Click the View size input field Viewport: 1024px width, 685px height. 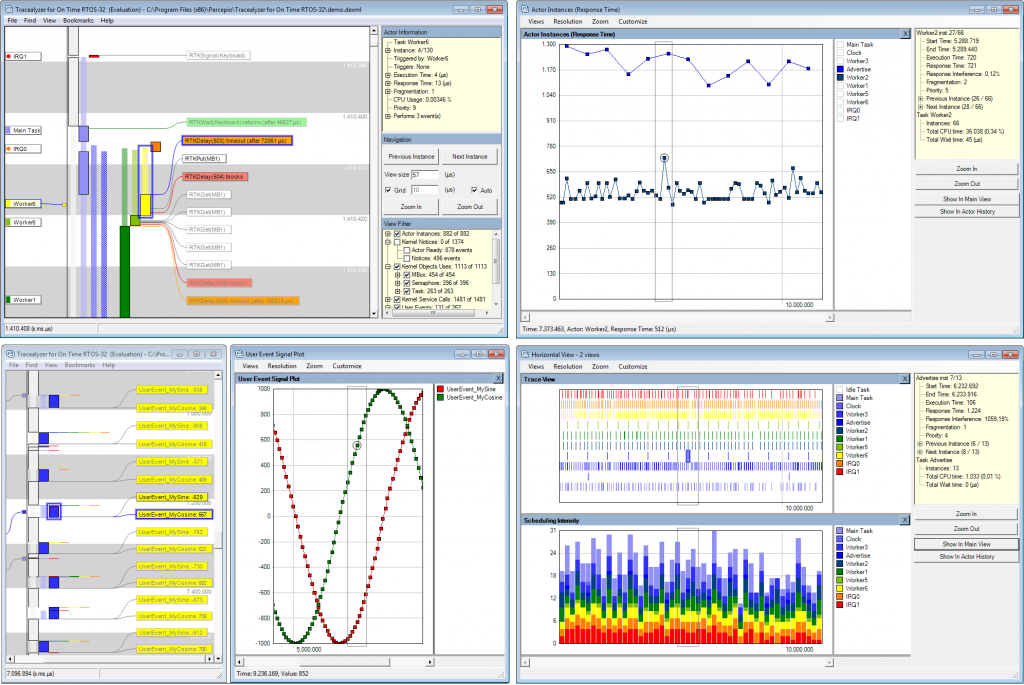(425, 175)
